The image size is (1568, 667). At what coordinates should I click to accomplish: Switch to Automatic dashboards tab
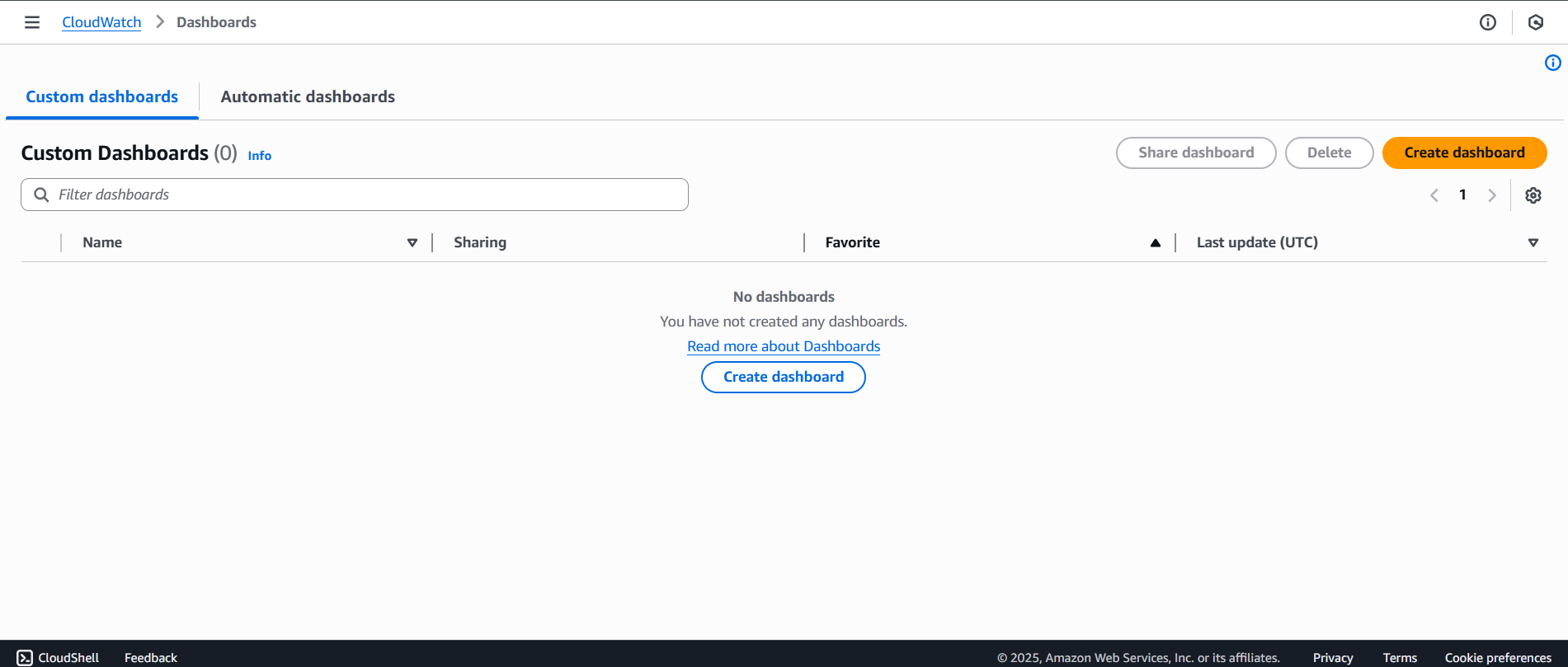(x=308, y=96)
